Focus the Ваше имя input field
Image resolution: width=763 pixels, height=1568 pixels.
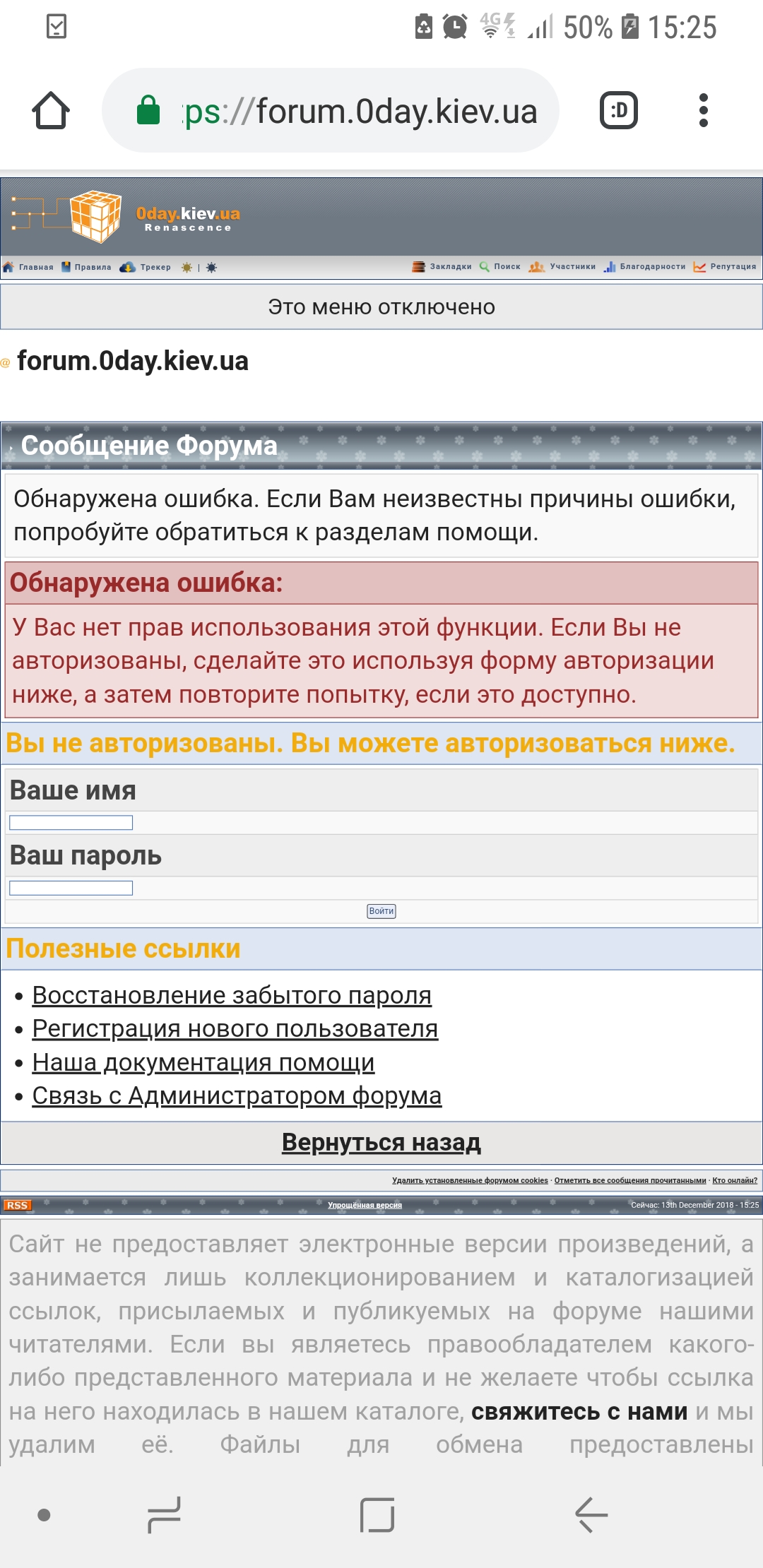pos(71,822)
